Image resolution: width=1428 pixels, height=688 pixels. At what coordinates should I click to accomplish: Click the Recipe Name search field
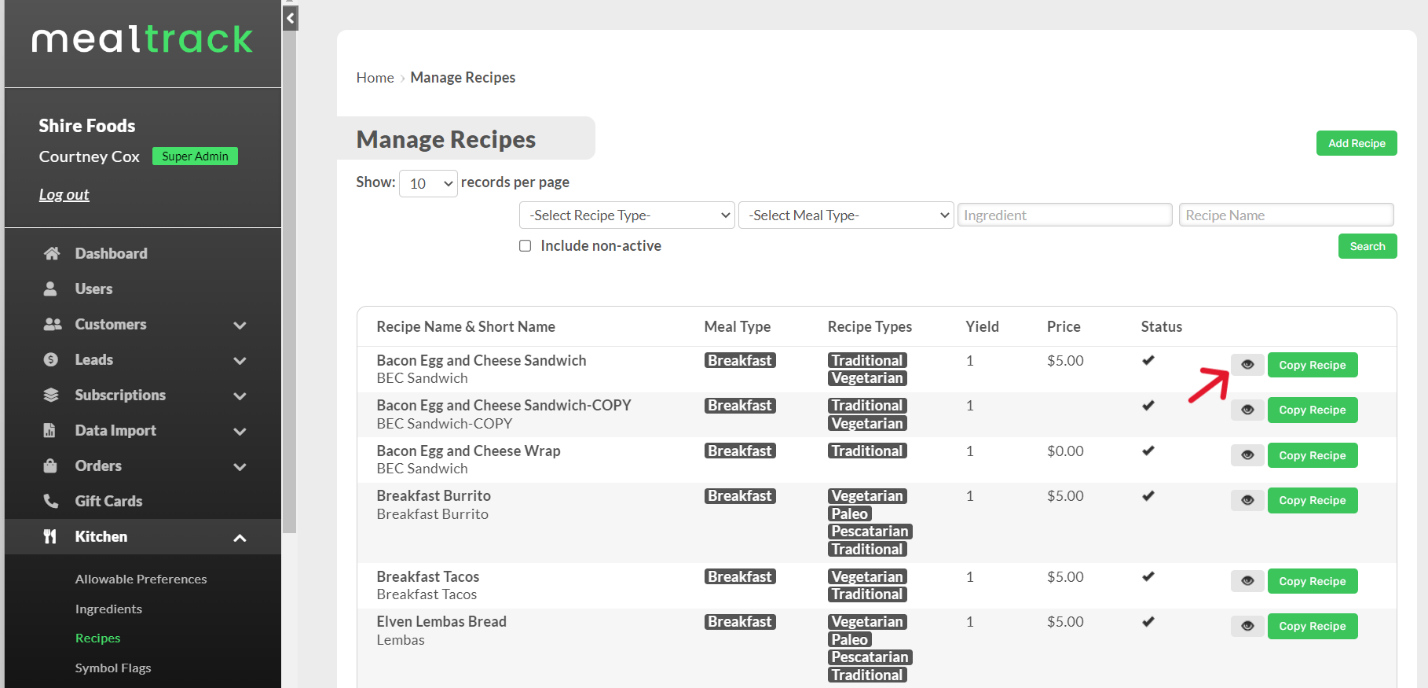tap(1286, 215)
